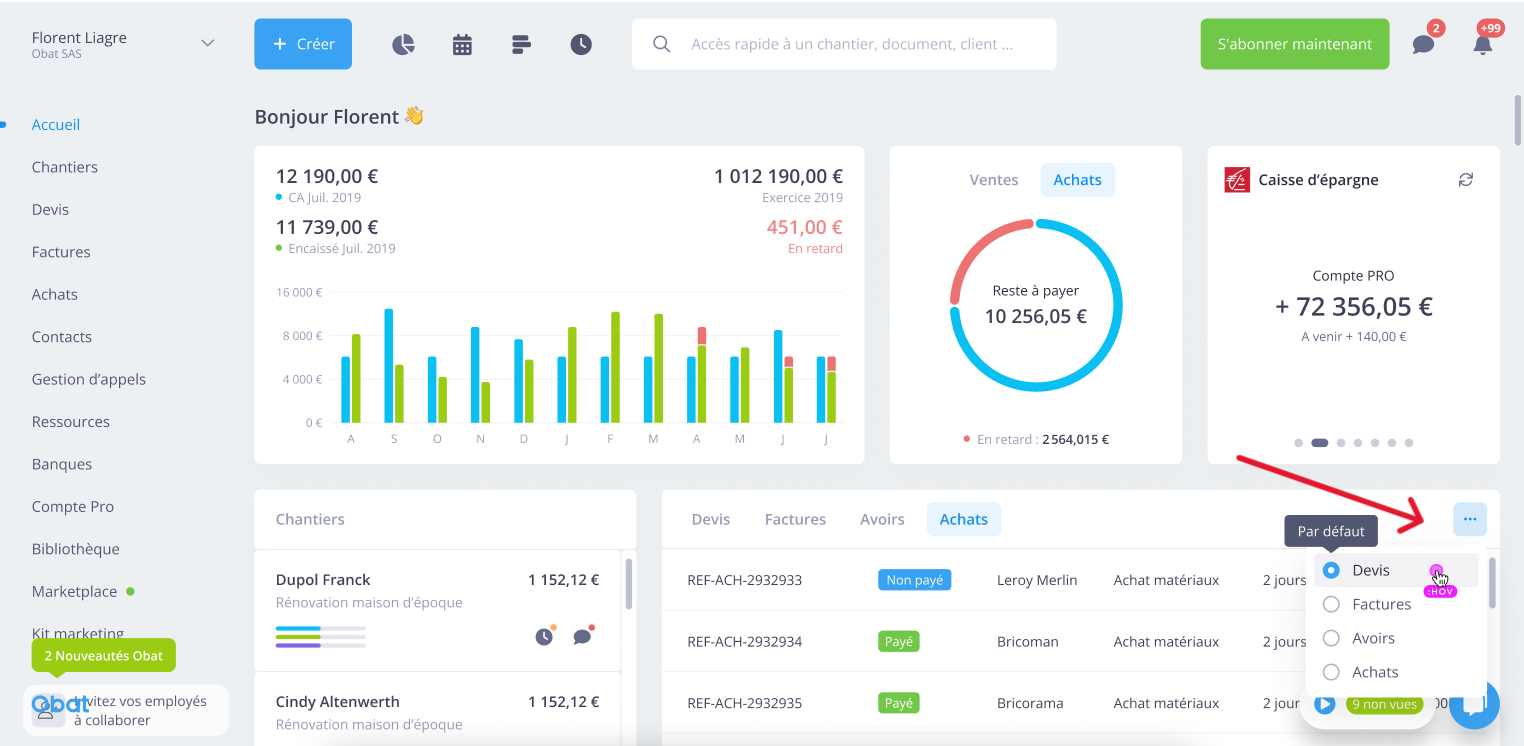Open Factures in the sidebar
The height and width of the screenshot is (746, 1524).
click(x=61, y=252)
